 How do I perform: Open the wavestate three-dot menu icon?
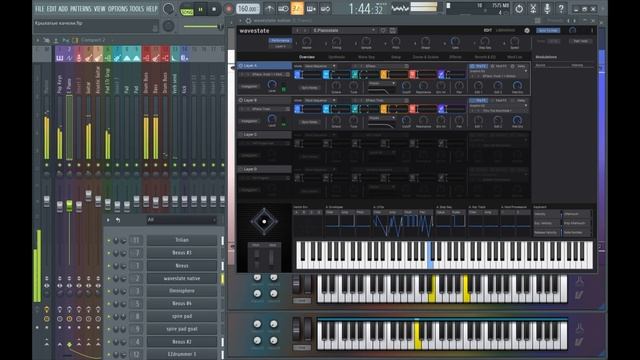click(592, 31)
